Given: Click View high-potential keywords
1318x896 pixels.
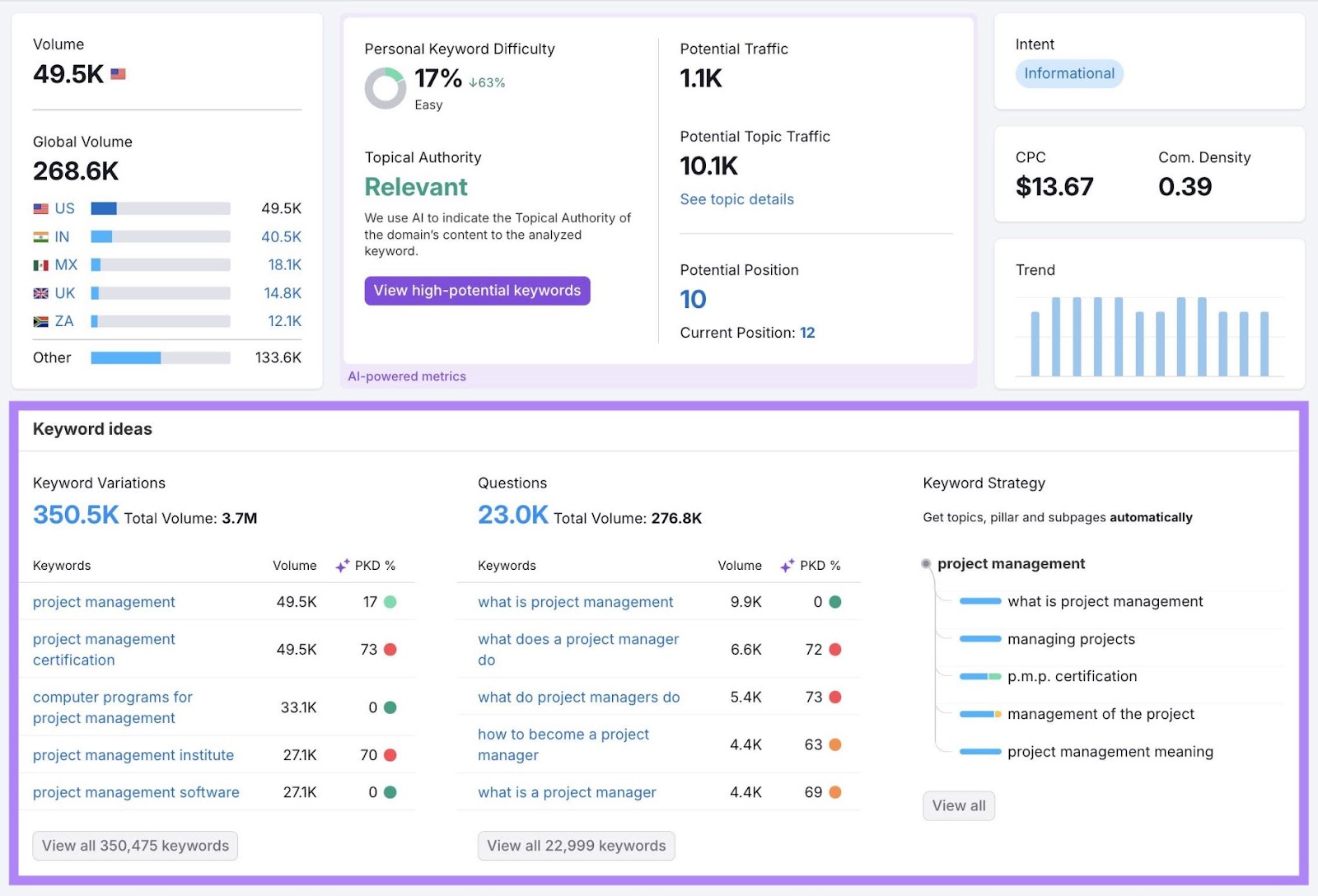Looking at the screenshot, I should click(477, 290).
